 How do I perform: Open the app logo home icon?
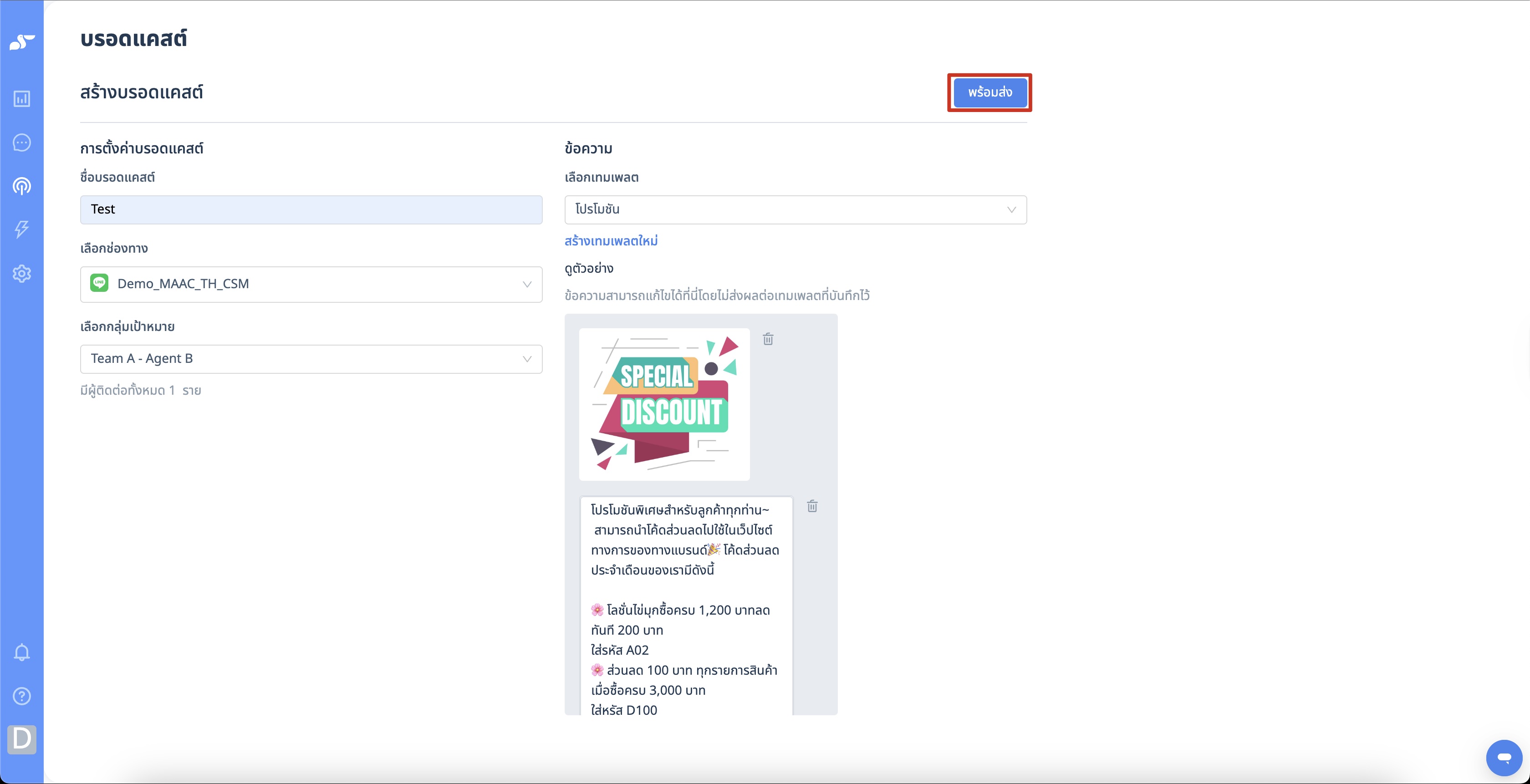point(22,42)
